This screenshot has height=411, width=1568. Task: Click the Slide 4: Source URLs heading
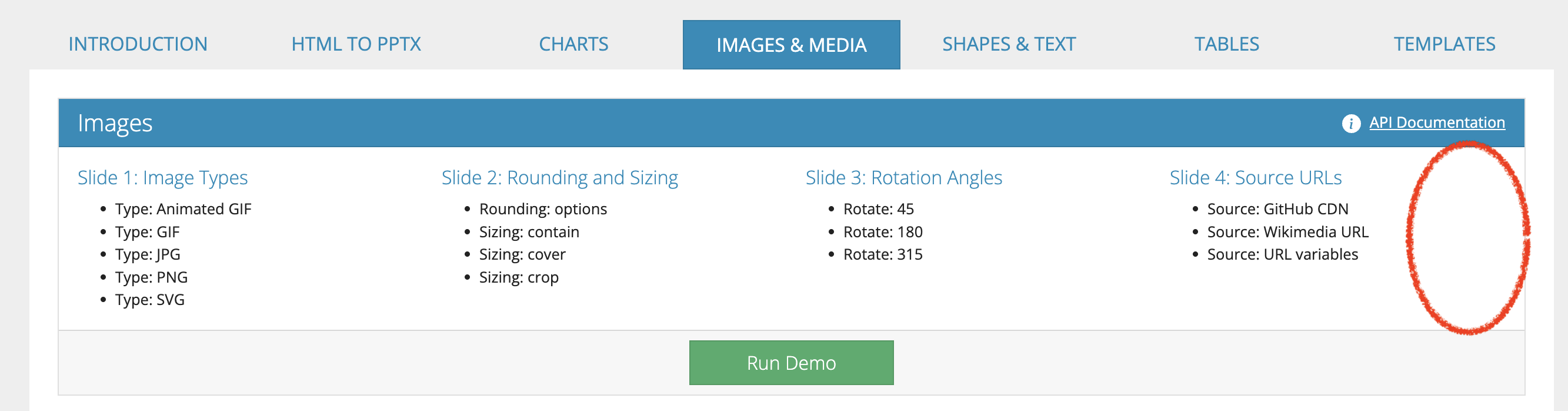1255,177
